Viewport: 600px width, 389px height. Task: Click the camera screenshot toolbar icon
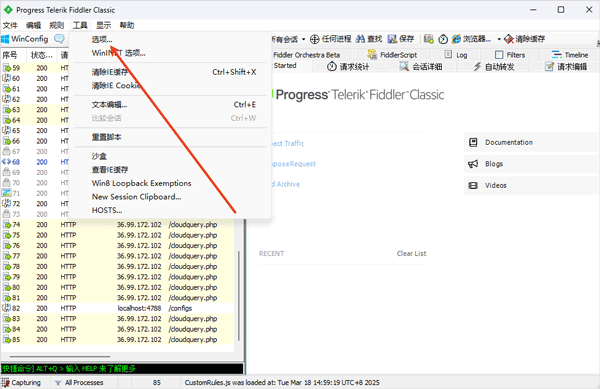429,39
